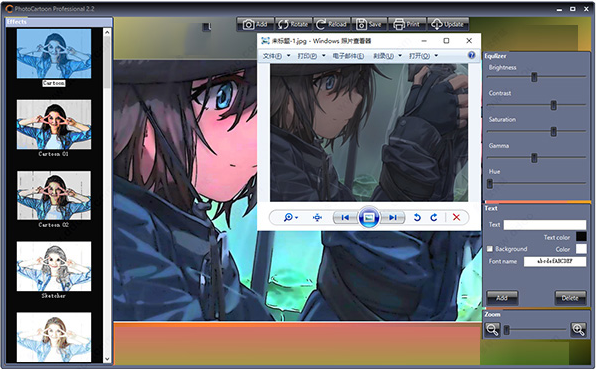Go to next image in Photo Viewer
Viewport: 596px width, 369px height.
393,217
